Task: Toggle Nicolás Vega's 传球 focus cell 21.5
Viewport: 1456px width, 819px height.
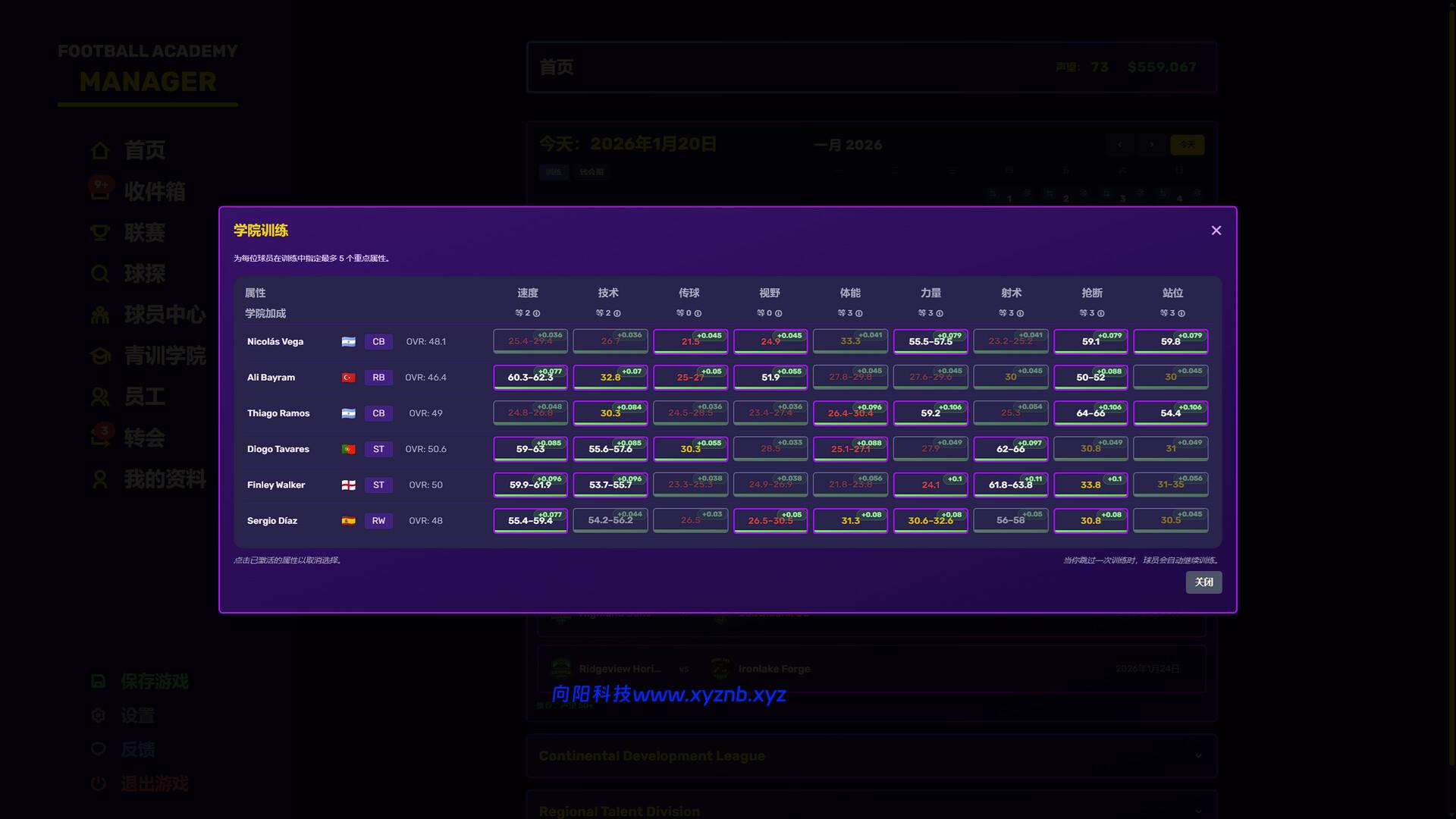Action: point(690,342)
